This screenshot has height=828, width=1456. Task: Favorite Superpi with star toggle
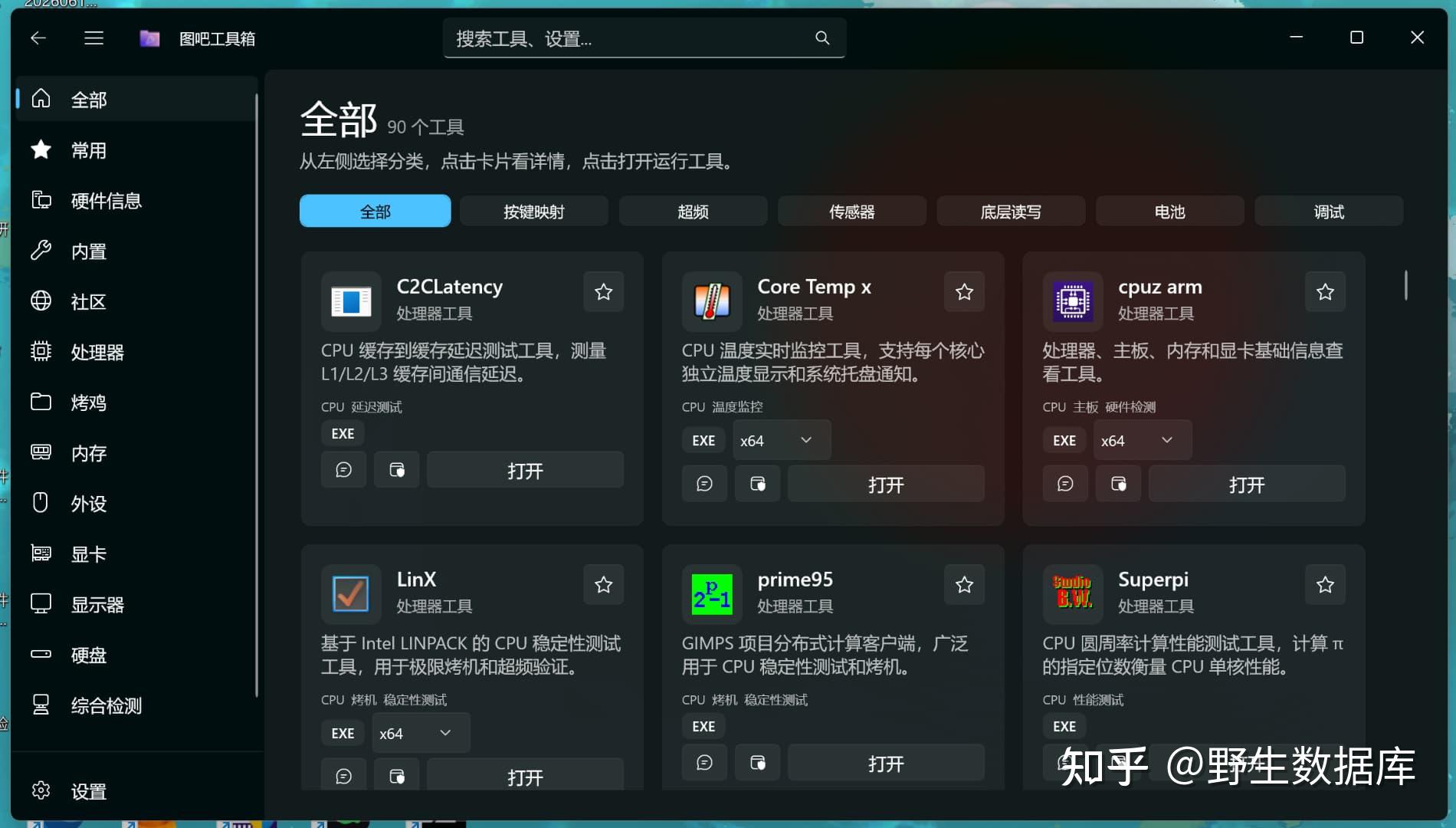[1326, 584]
